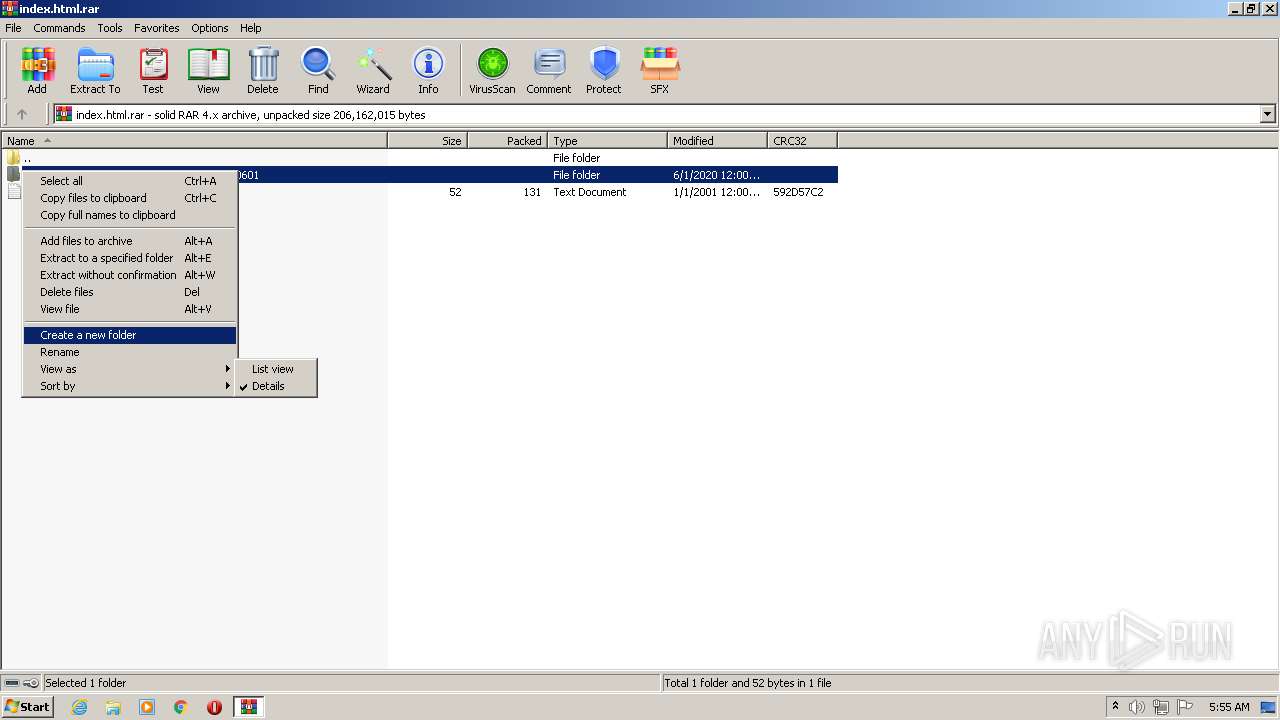This screenshot has width=1280, height=720.
Task: Show hidden tray icons arrow
Action: coord(1115,706)
